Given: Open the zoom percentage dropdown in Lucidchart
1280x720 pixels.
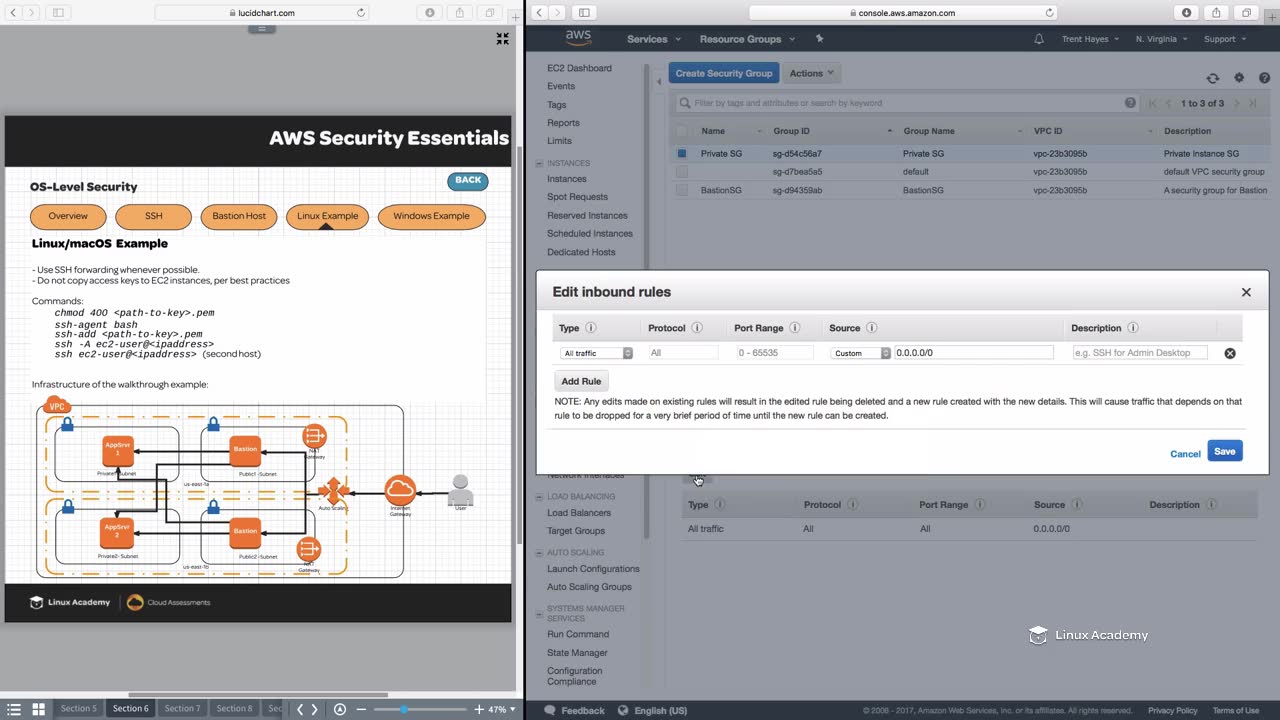Looking at the screenshot, I should click(x=502, y=709).
